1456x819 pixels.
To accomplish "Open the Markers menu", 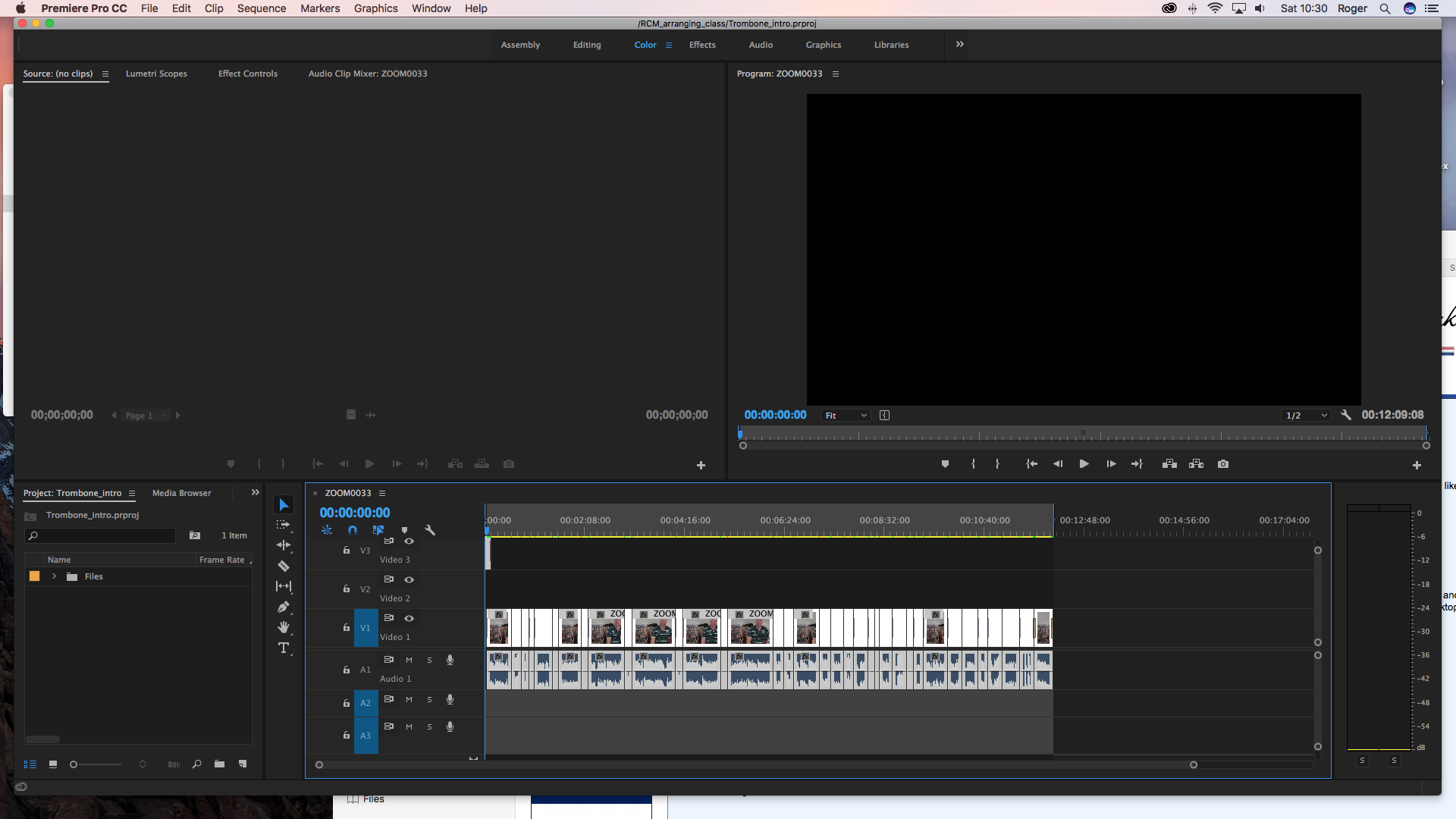I will click(x=320, y=8).
